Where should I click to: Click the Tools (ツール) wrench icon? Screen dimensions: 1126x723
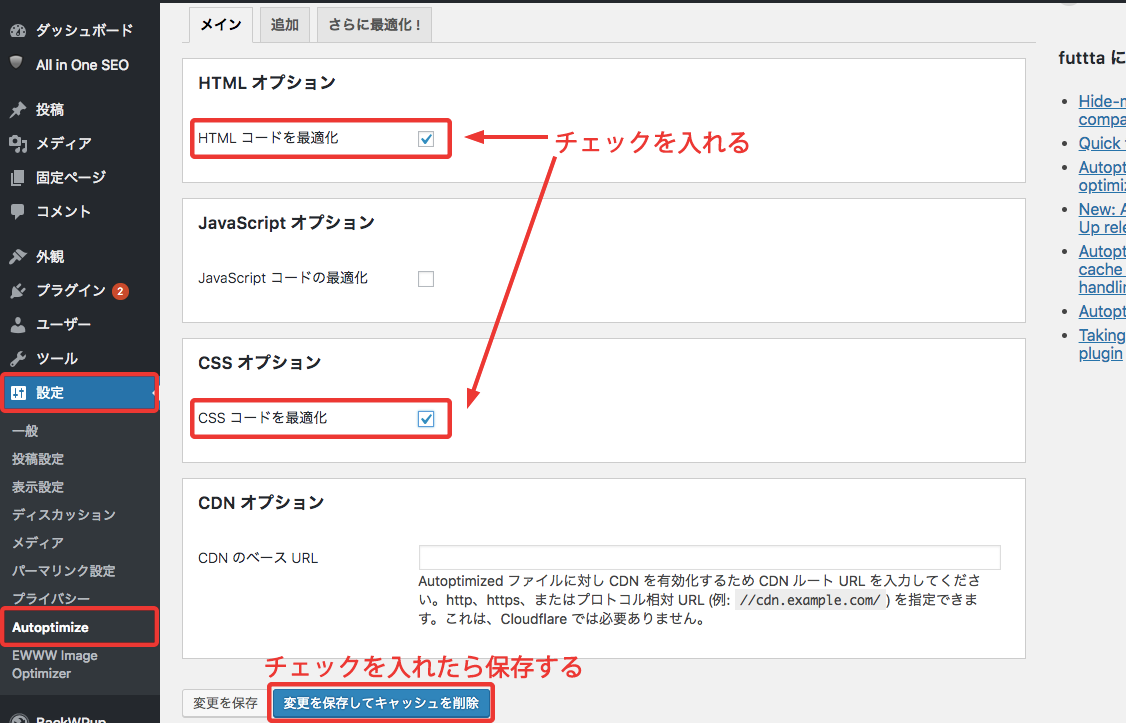(17, 359)
